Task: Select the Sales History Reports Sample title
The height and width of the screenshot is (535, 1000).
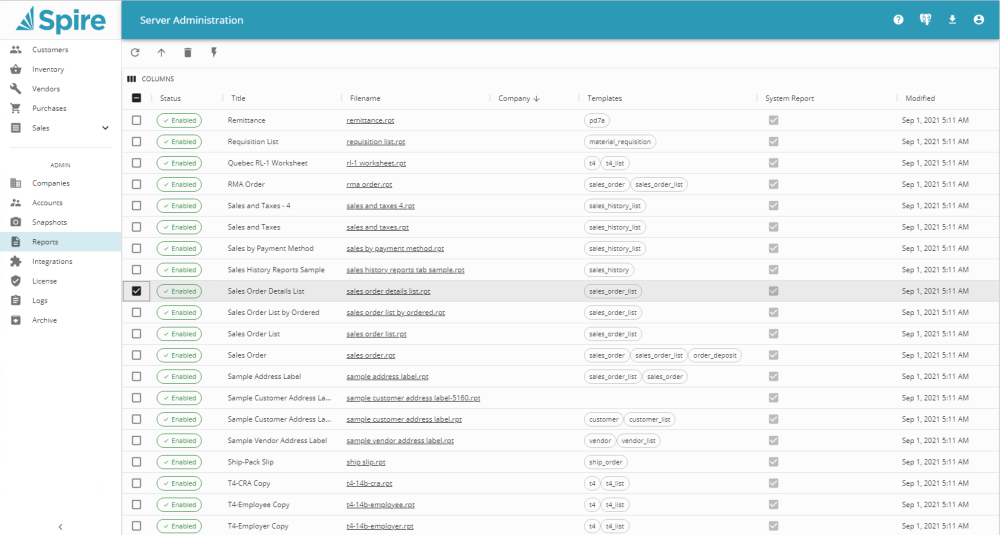Action: tap(276, 270)
